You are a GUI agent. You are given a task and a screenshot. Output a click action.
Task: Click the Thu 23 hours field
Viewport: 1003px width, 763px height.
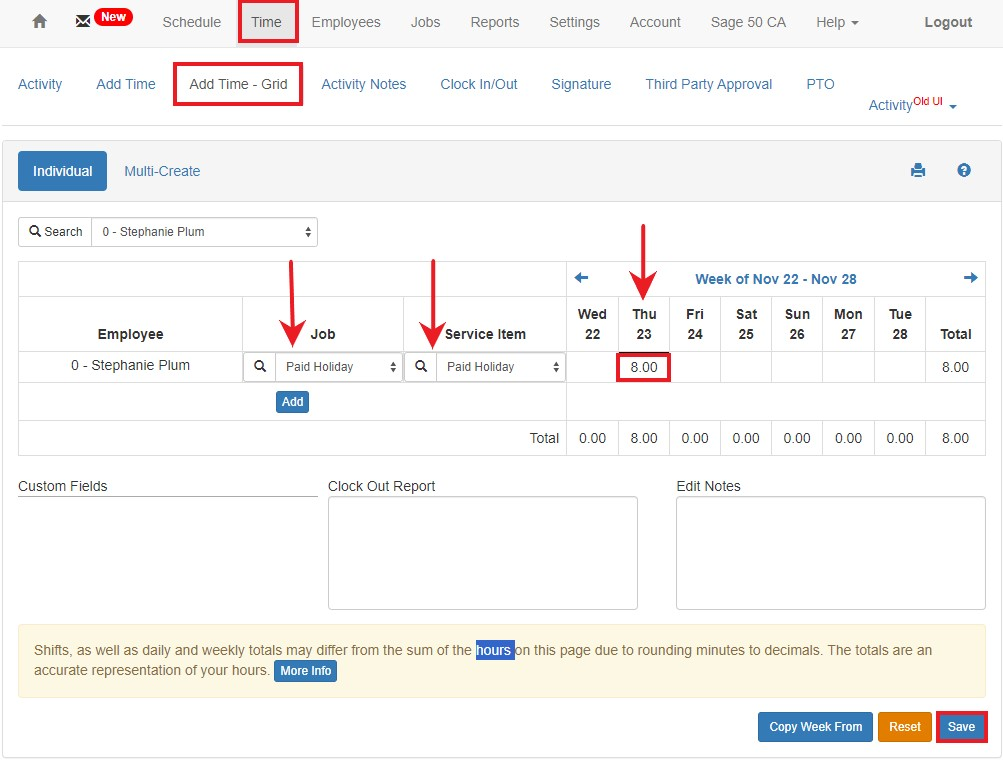click(x=644, y=367)
